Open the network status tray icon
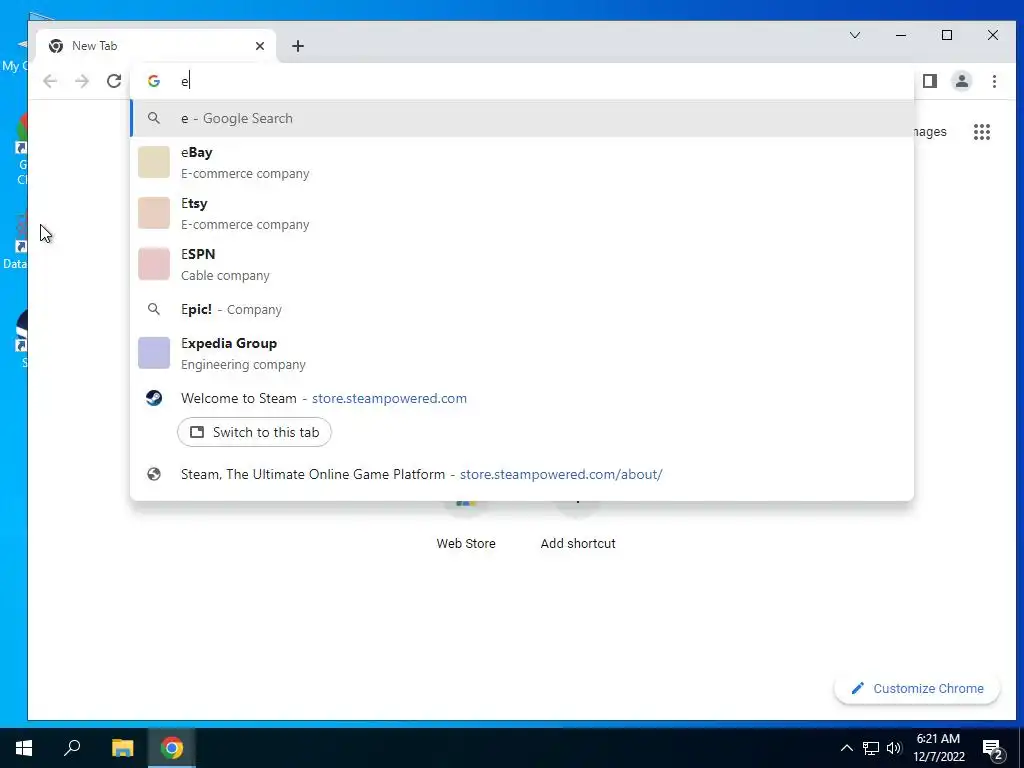This screenshot has height=768, width=1024. click(x=871, y=748)
